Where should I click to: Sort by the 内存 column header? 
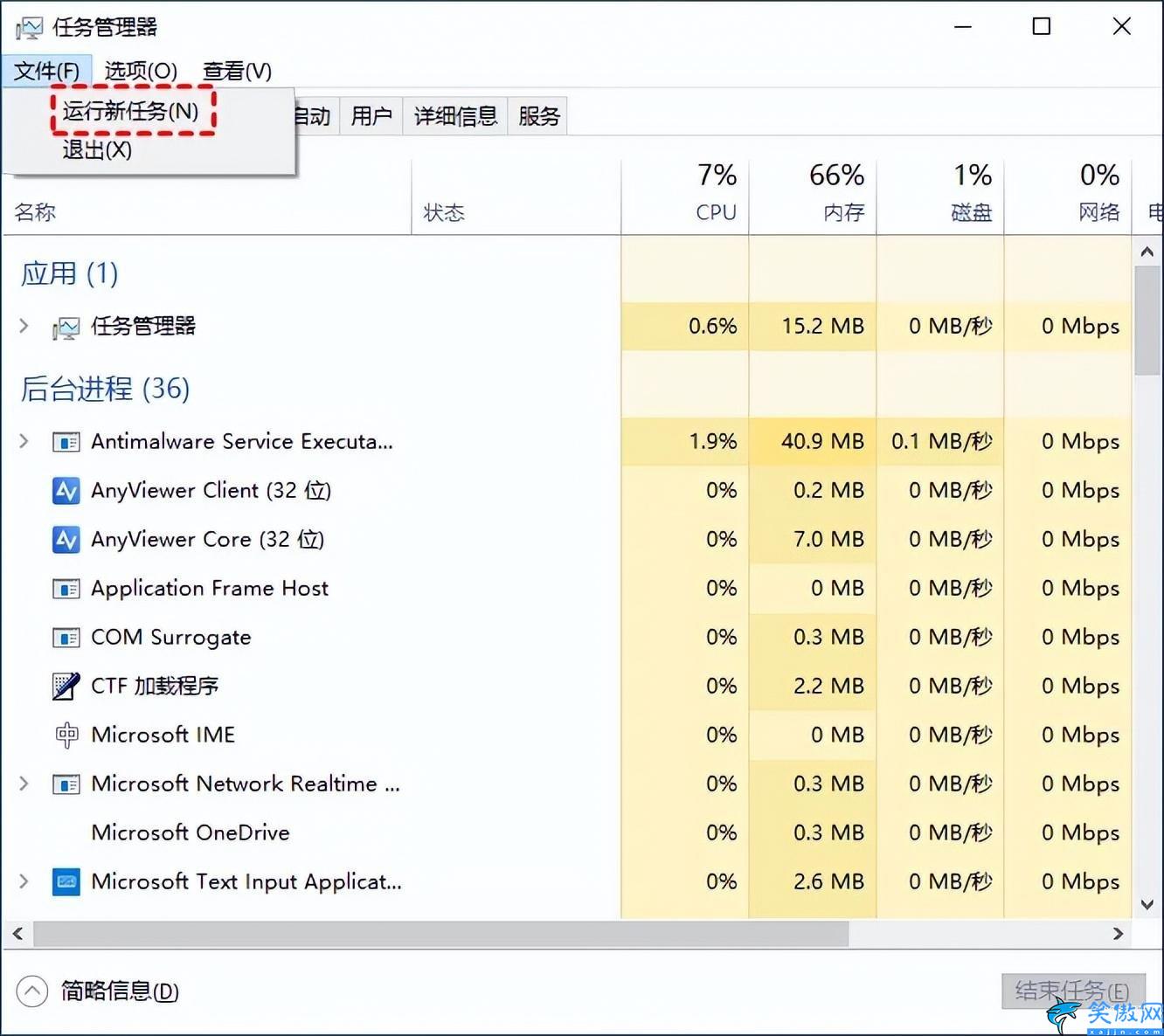813,196
